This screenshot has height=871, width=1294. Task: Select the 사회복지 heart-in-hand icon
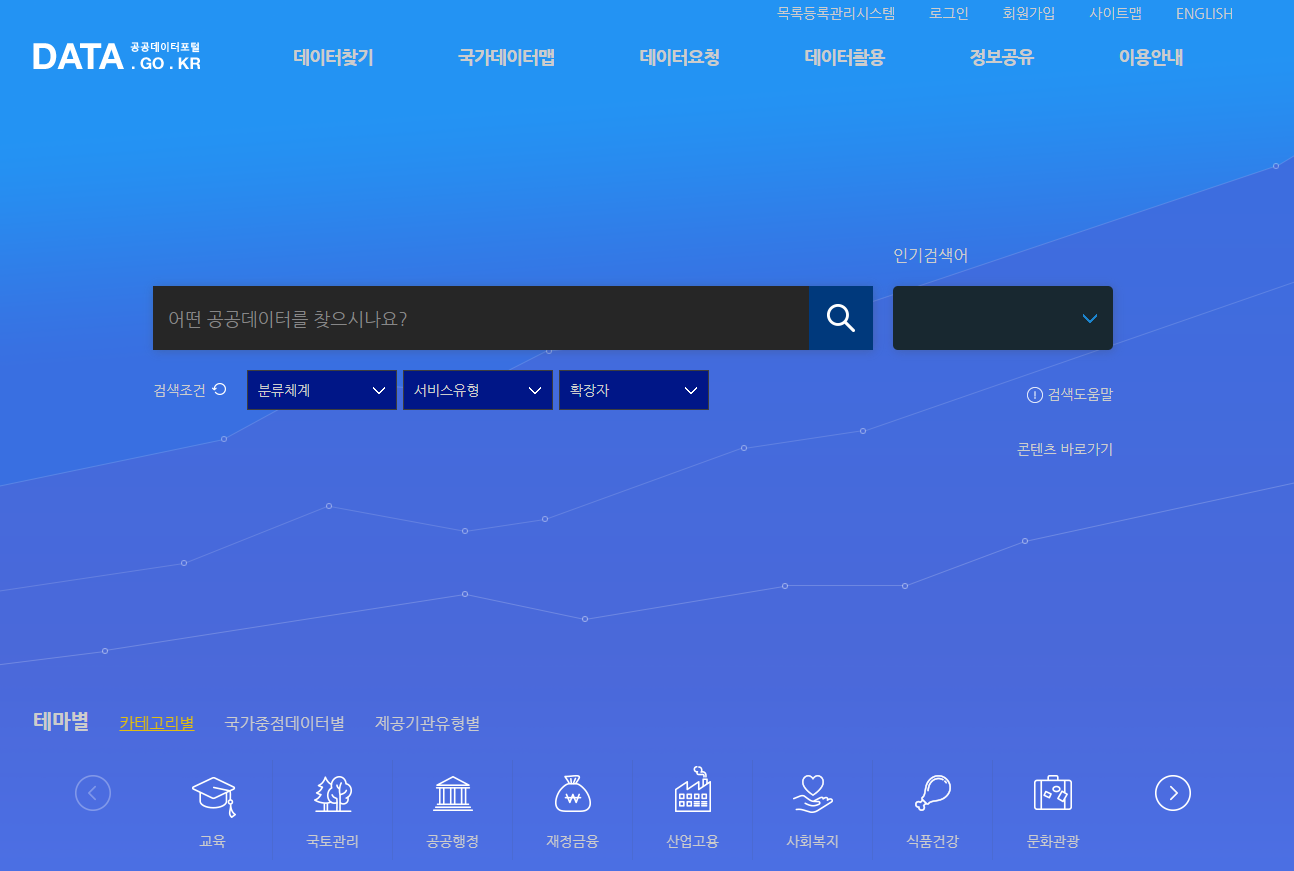[813, 794]
